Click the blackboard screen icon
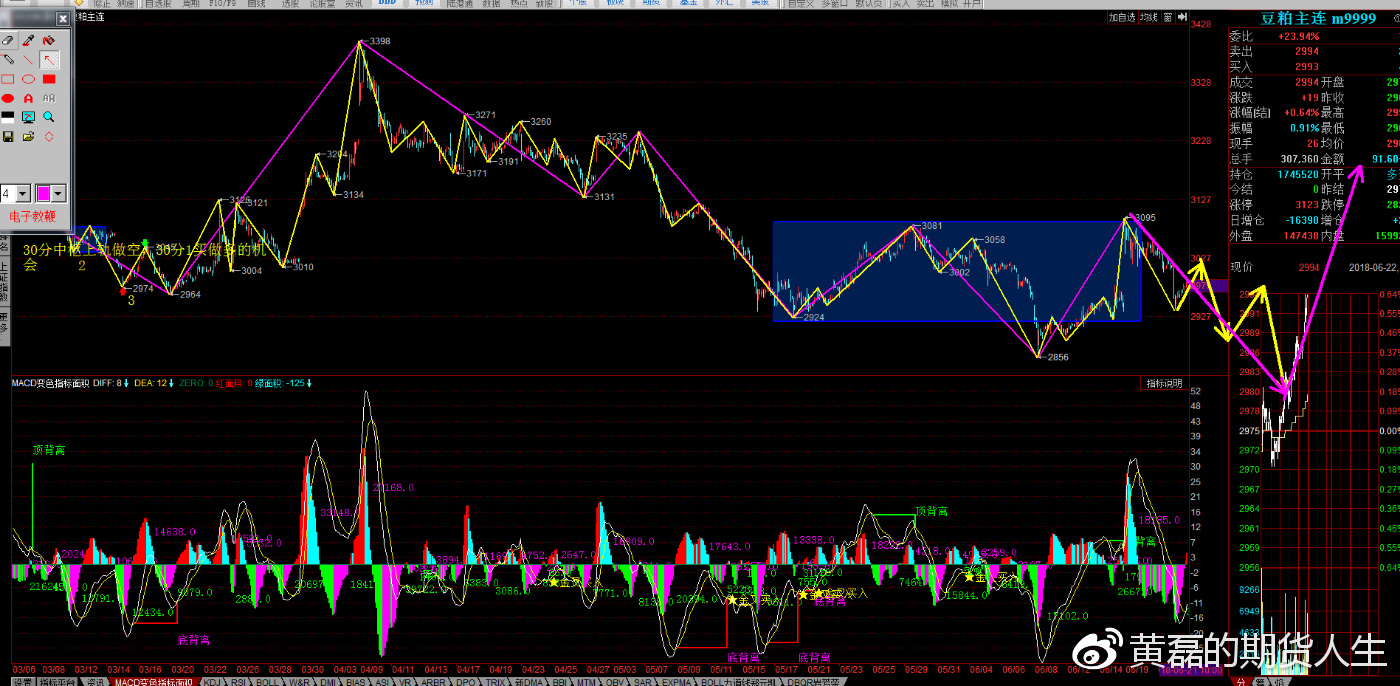This screenshot has width=1400, height=686. point(28,117)
